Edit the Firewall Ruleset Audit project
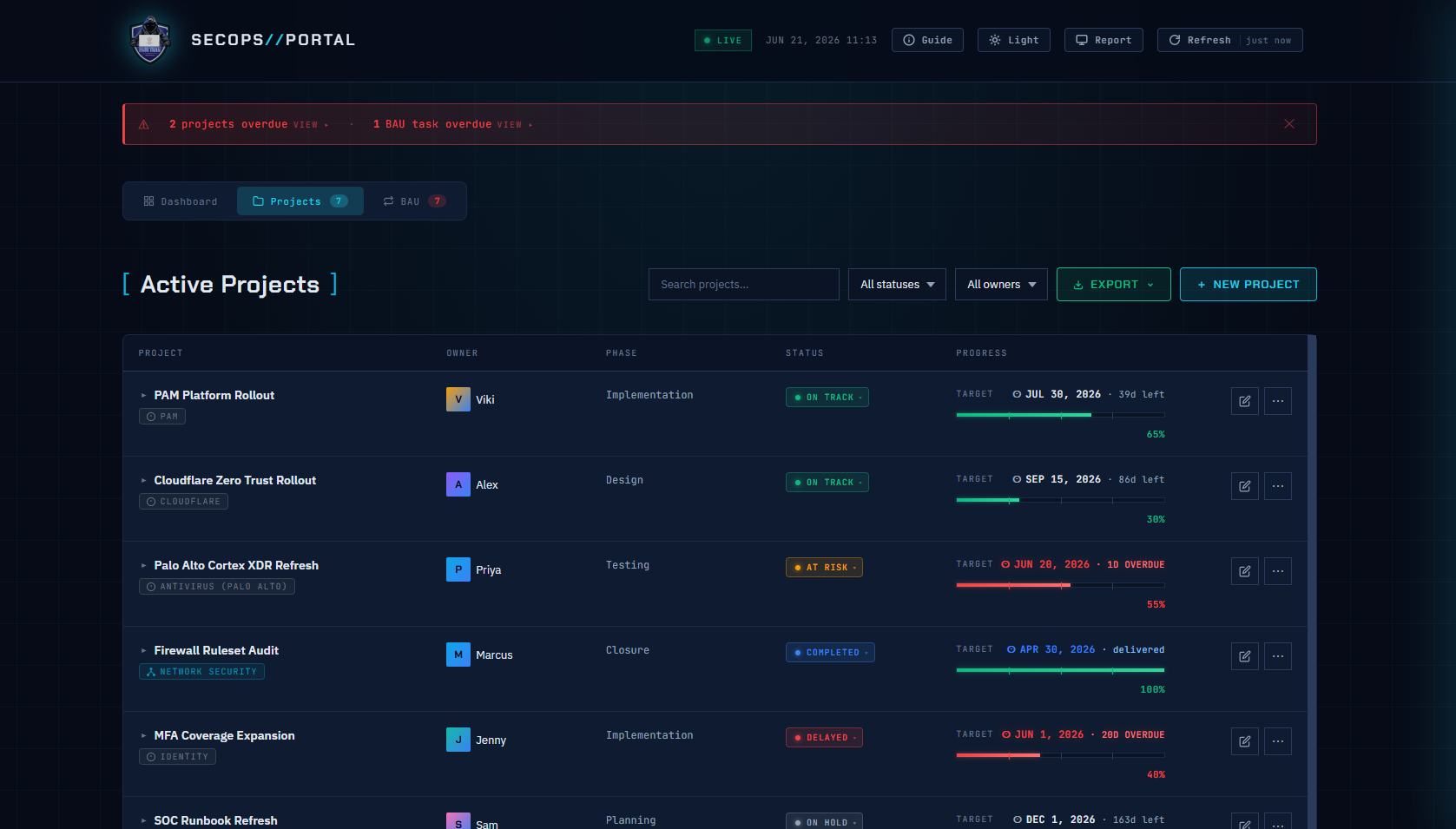The height and width of the screenshot is (829, 1456). [1245, 656]
